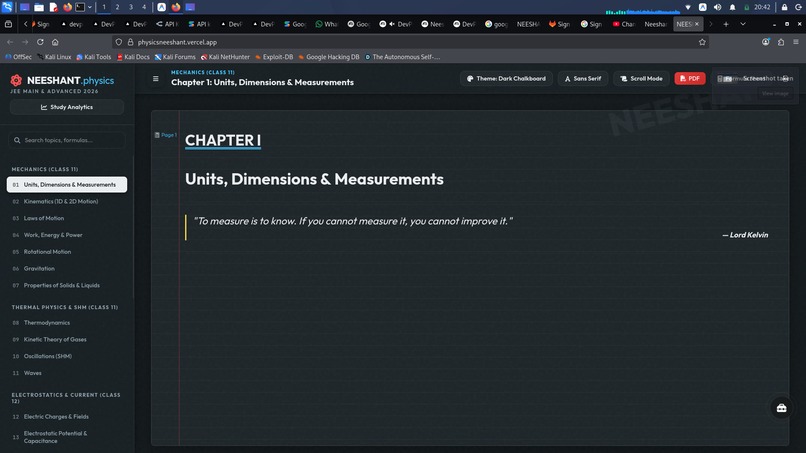
Task: Select Work, Energy & Power chapter
Action: (67, 235)
